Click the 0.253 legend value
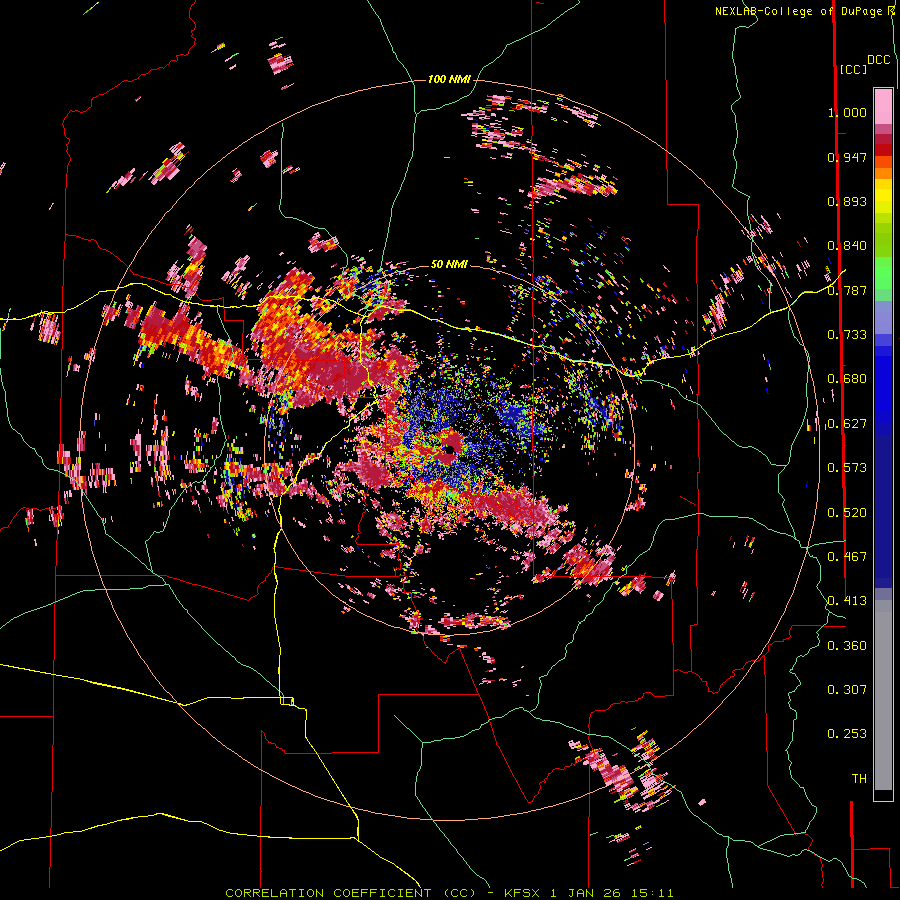The height and width of the screenshot is (900, 900). [847, 734]
